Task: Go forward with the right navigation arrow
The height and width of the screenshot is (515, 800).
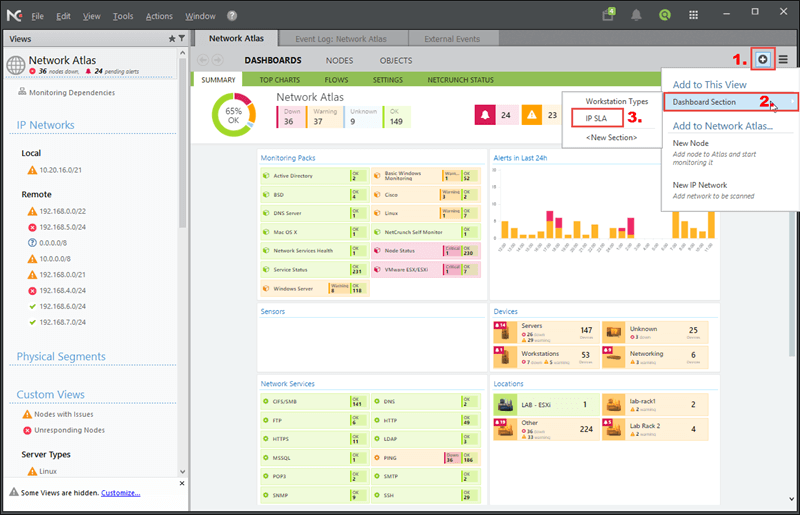Action: [217, 60]
